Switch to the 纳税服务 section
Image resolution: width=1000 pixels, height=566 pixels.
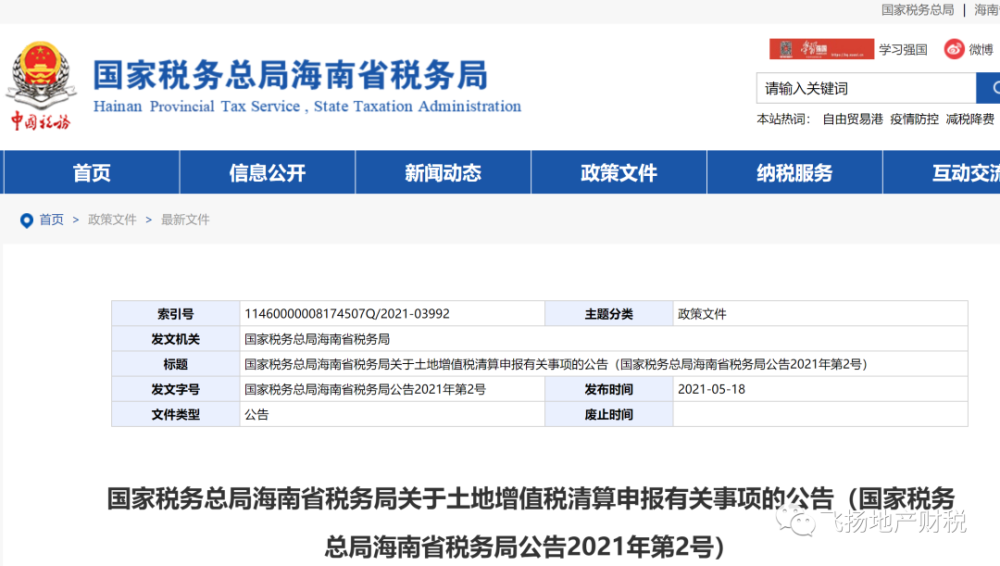coord(795,173)
